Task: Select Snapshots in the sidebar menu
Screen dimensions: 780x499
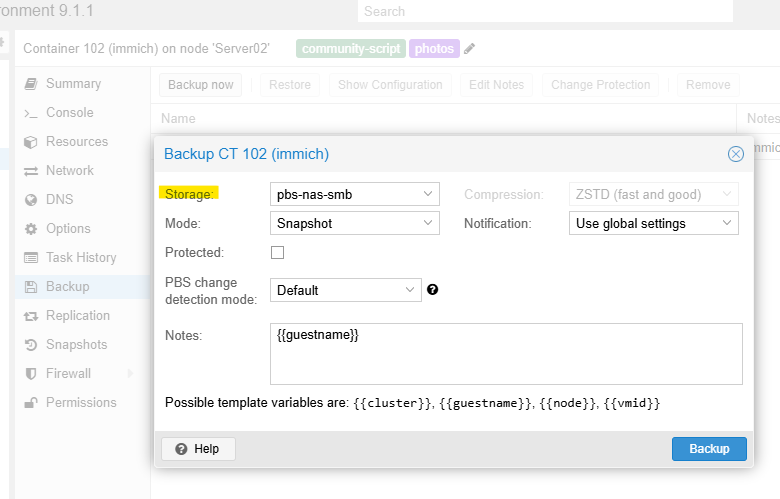Action: [x=76, y=345]
